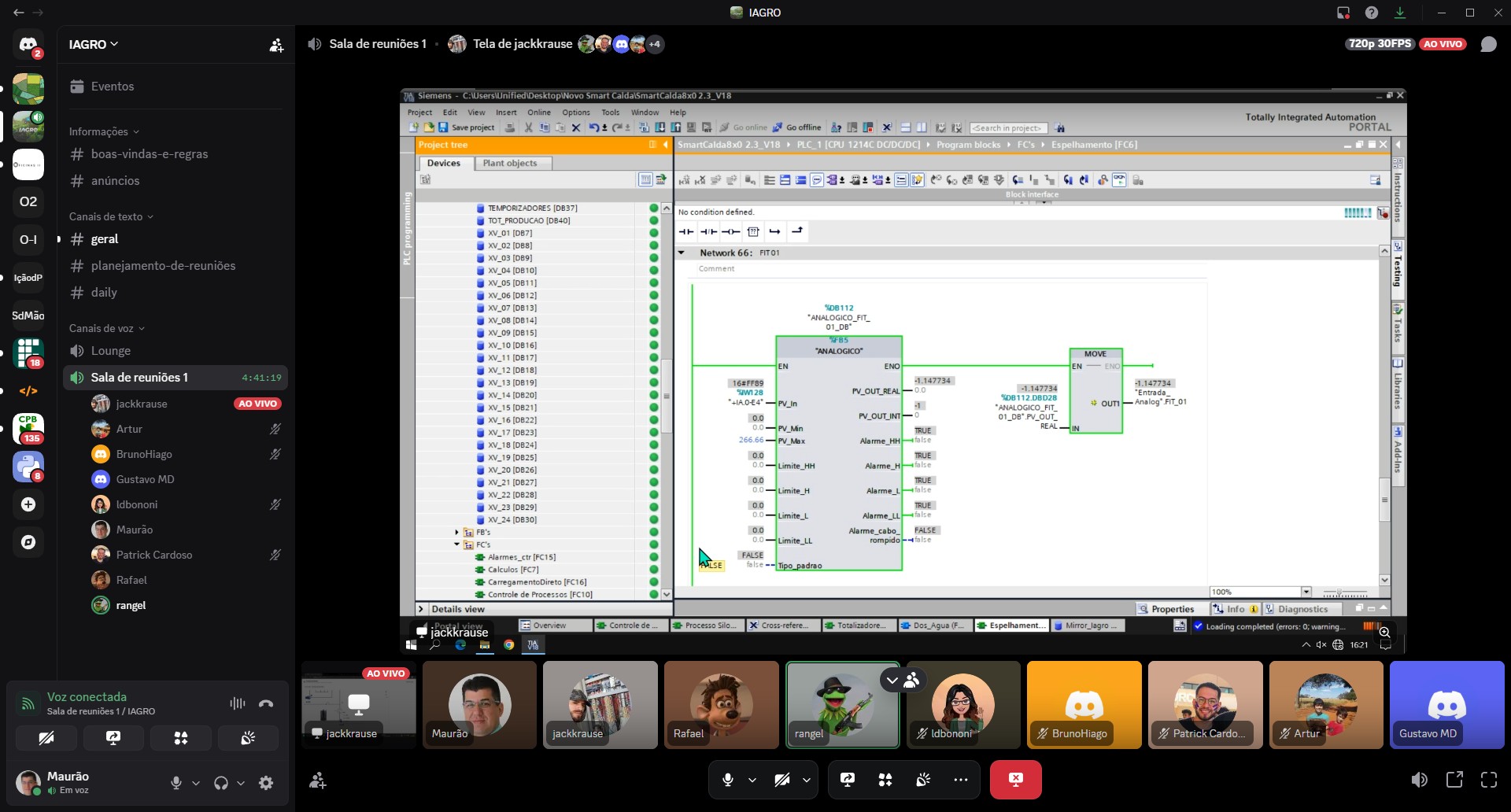Click the add server plus icon
This screenshot has width=1511, height=812.
tap(28, 504)
